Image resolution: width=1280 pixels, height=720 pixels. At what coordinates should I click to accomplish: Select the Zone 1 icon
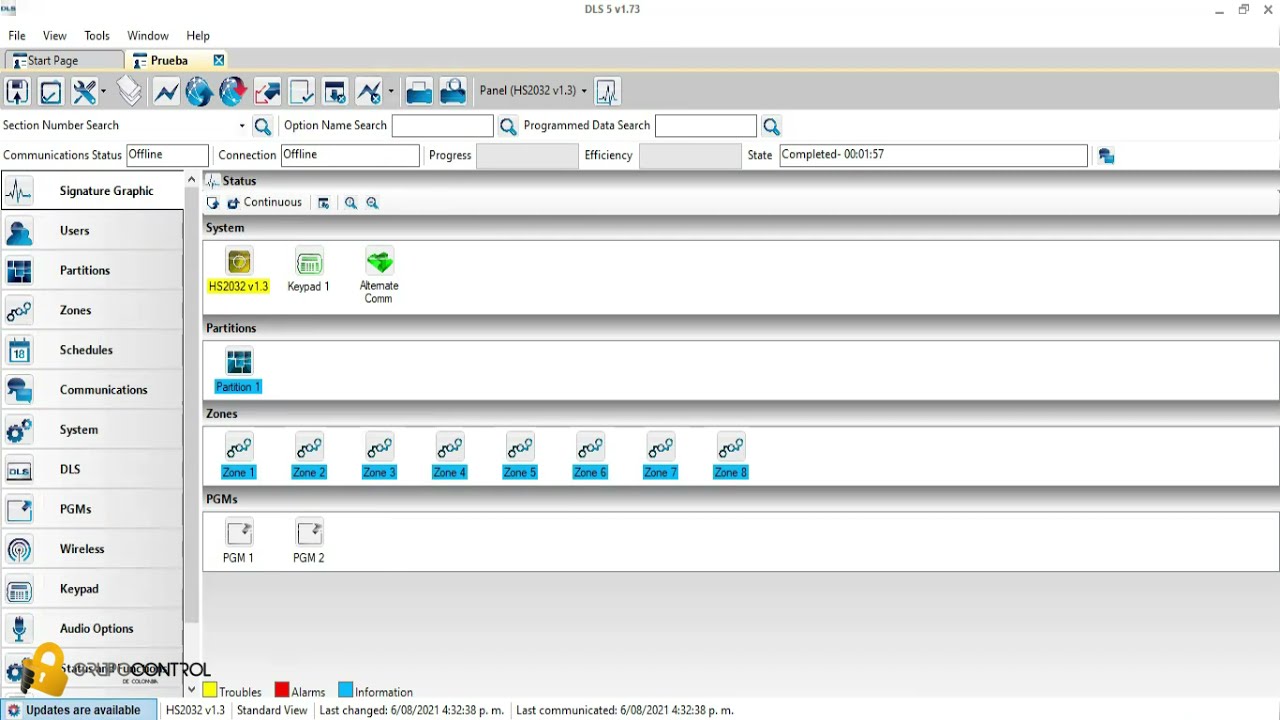238,457
